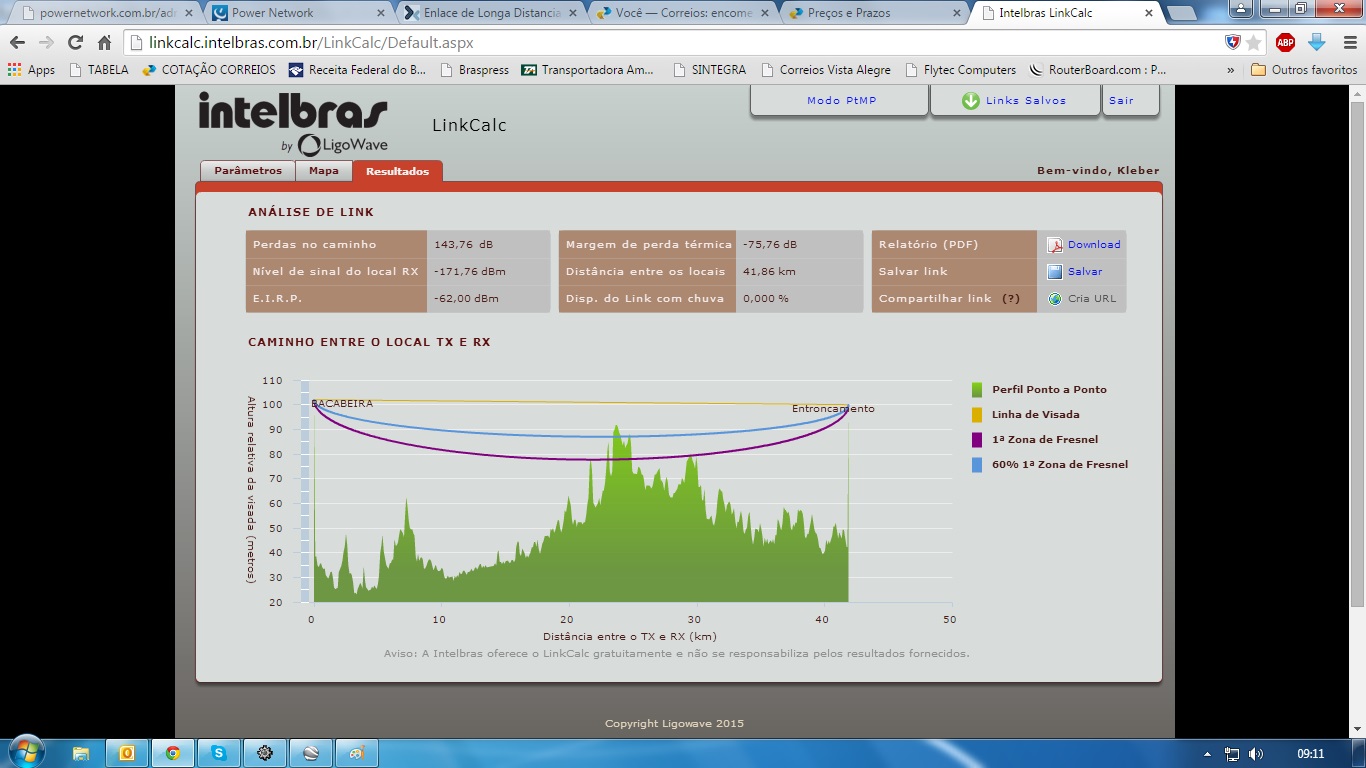The image size is (1366, 768).
Task: Switch to the Parâmetros tab
Action: pos(248,171)
